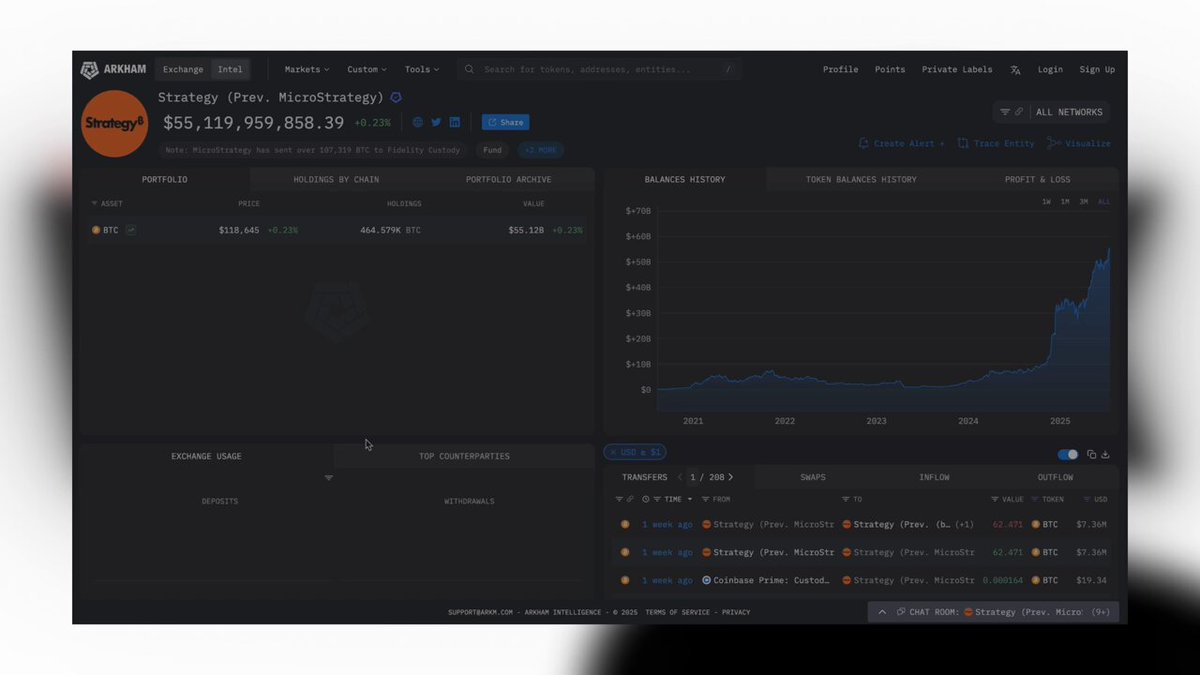The image size is (1200, 675).
Task: Select the 1M chart range
Action: [x=1065, y=202]
